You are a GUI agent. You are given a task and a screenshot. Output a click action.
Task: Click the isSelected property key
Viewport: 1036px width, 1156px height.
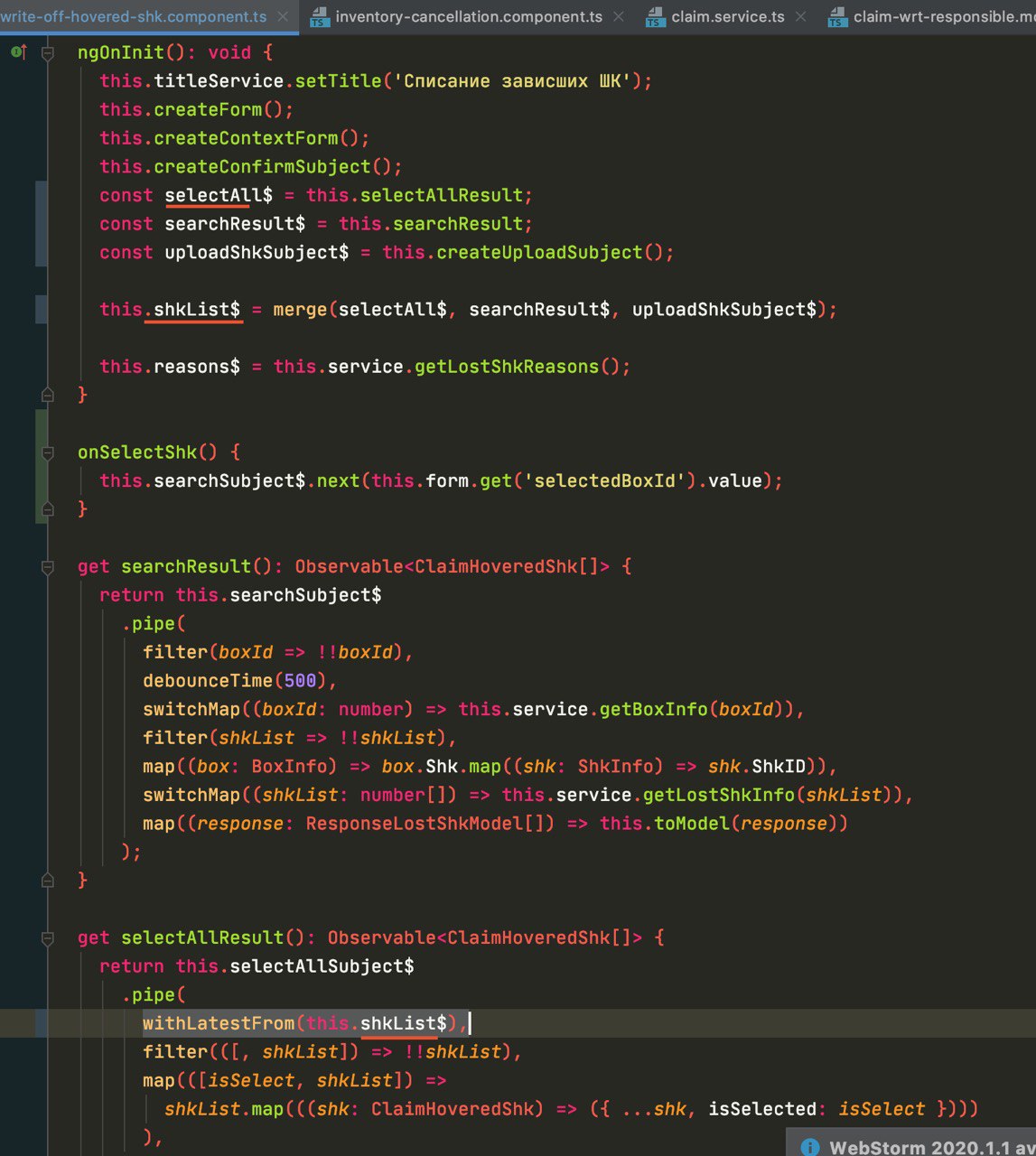[761, 1109]
